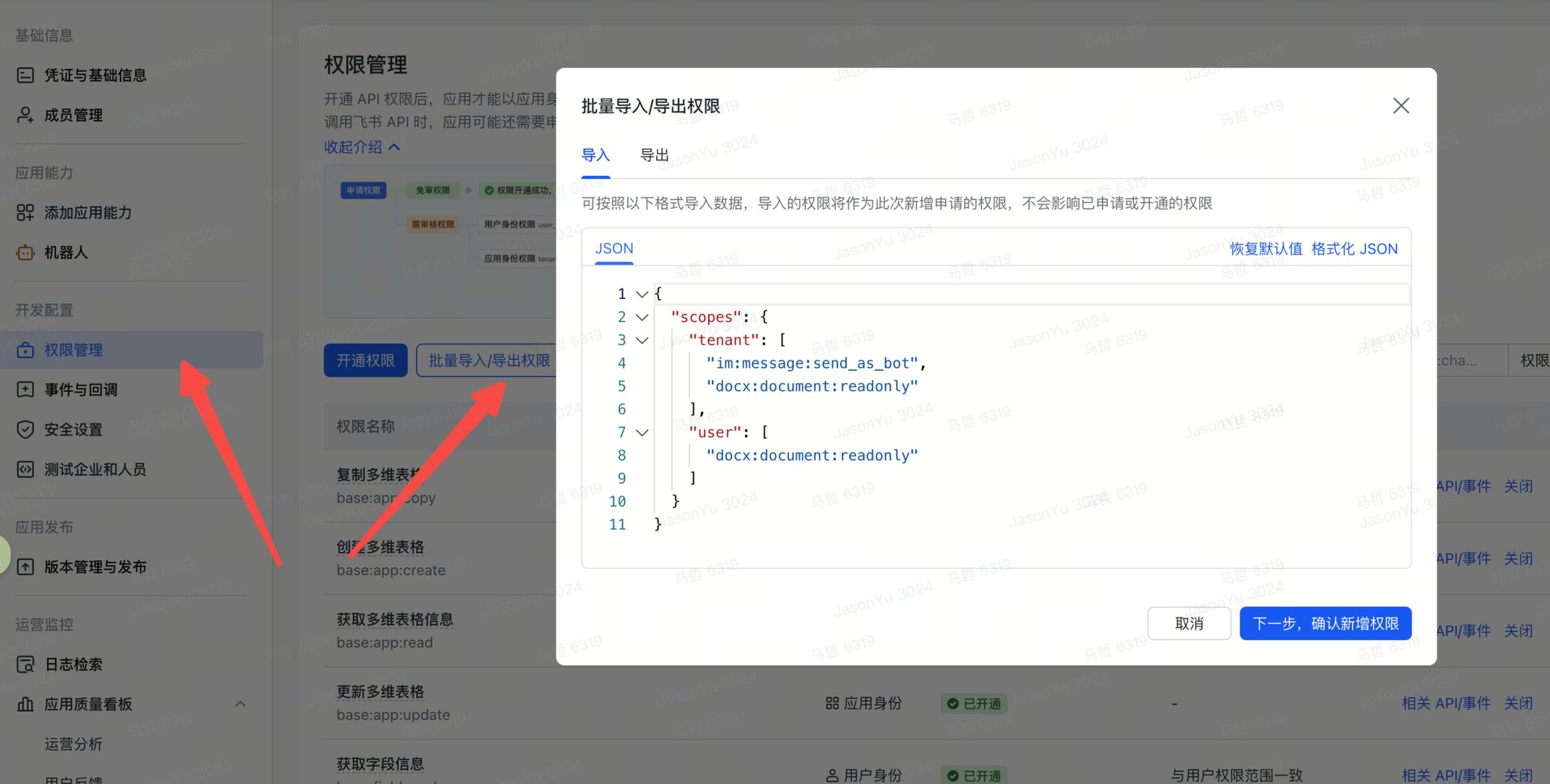Click 关闭 link in 获取字段信息 row
This screenshot has height=784, width=1550.
click(x=1518, y=776)
